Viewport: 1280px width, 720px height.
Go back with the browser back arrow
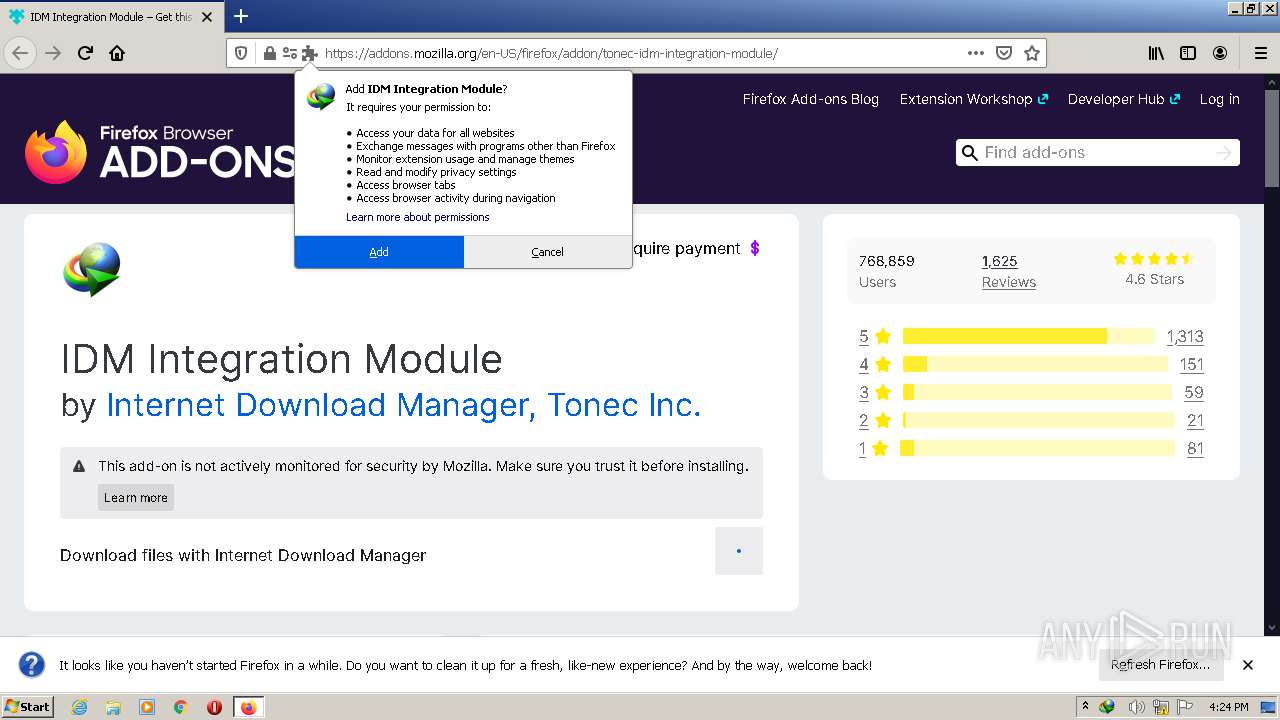(20, 53)
